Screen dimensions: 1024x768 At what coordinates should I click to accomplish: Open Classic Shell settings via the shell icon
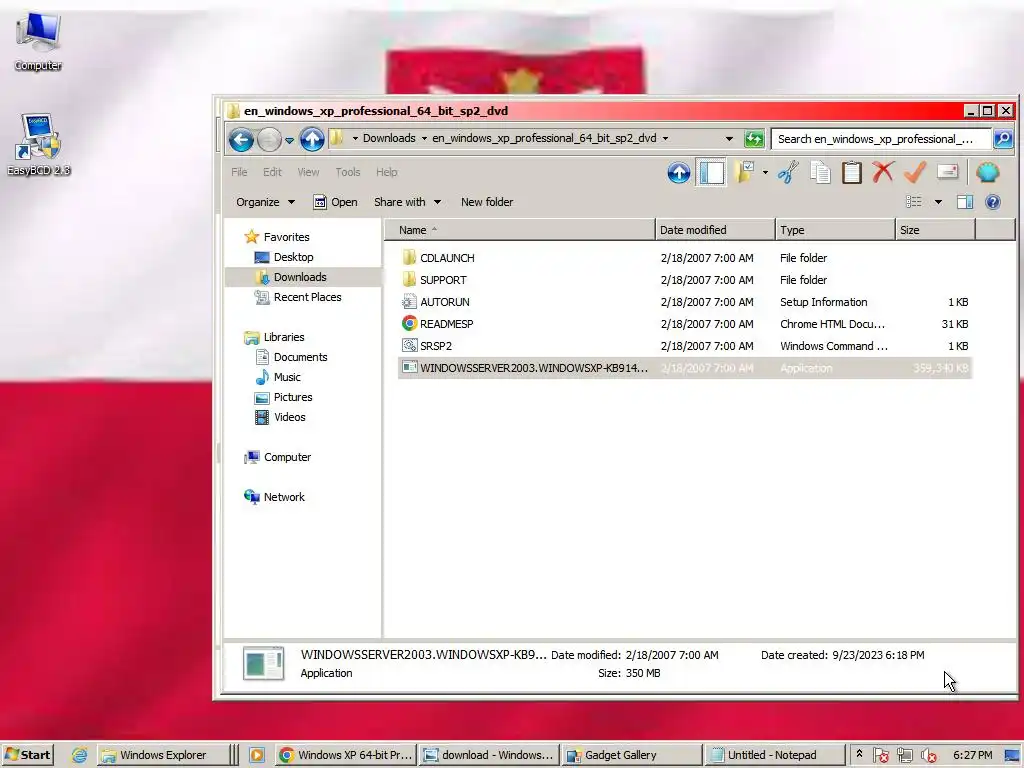point(987,172)
